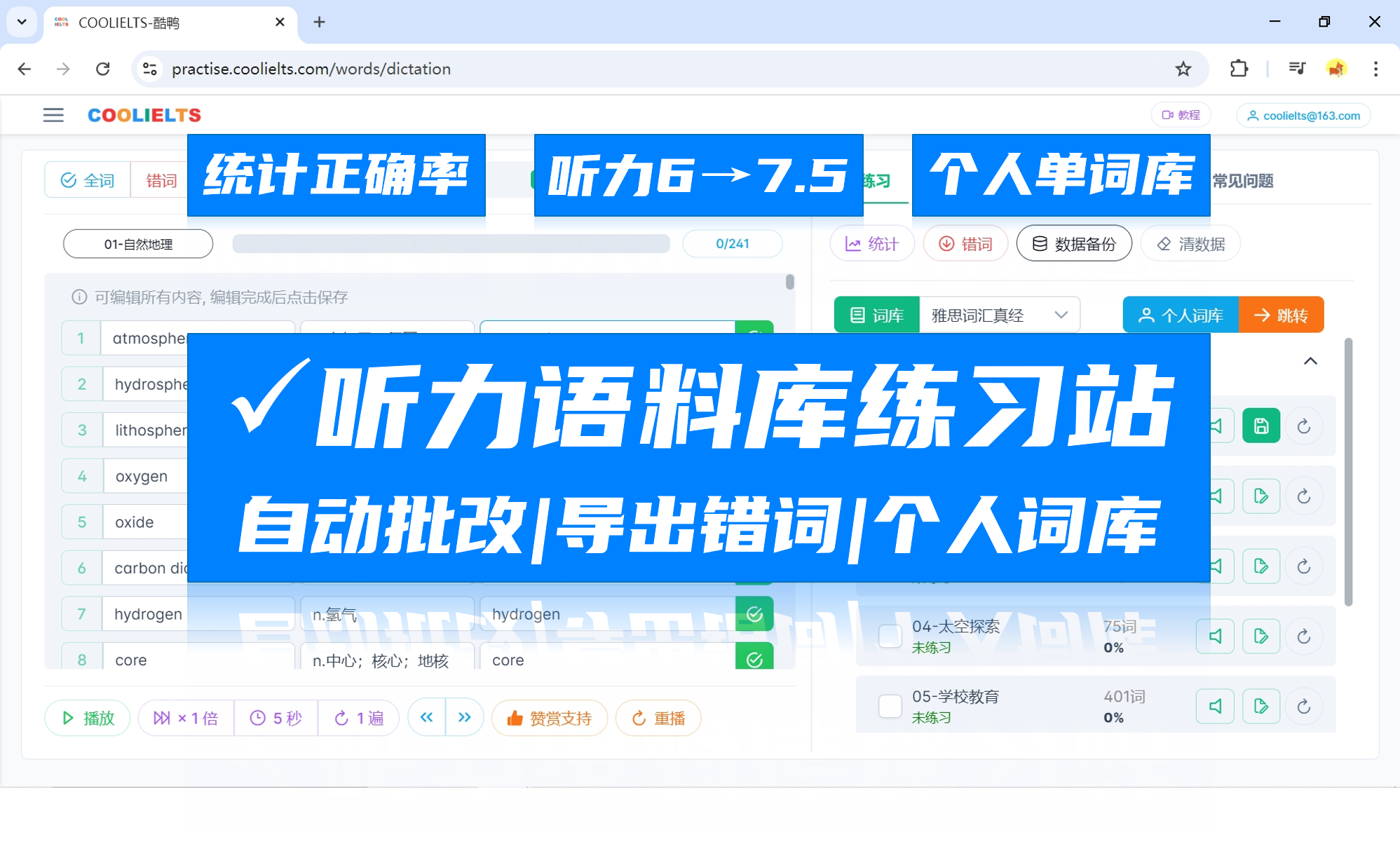Open the 统计 statistics button

coord(872,243)
